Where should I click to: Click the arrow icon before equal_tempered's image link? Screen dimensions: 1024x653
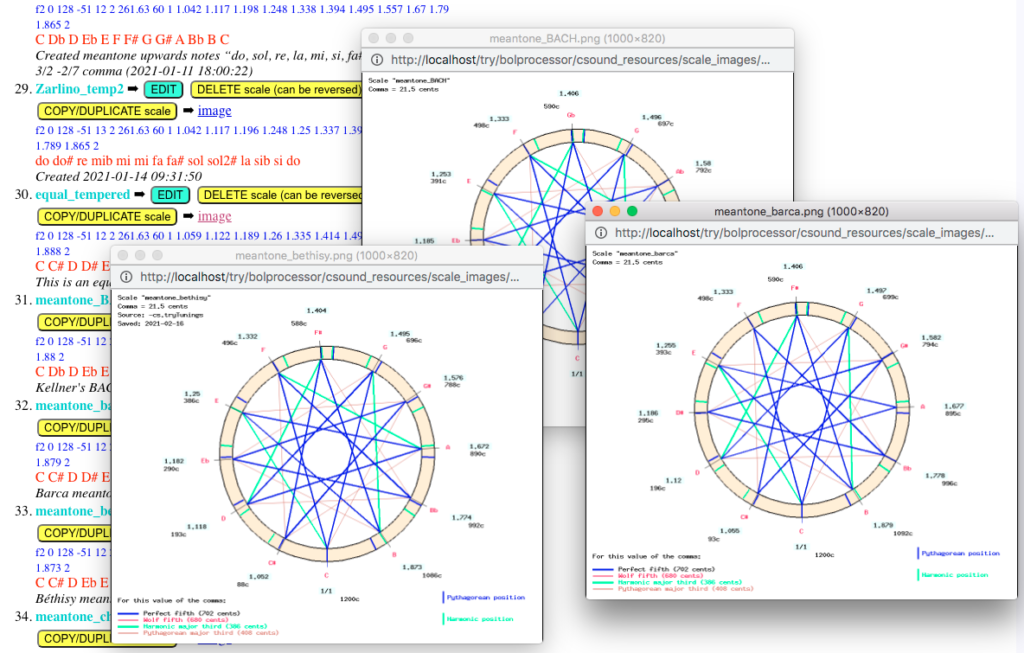(188, 216)
